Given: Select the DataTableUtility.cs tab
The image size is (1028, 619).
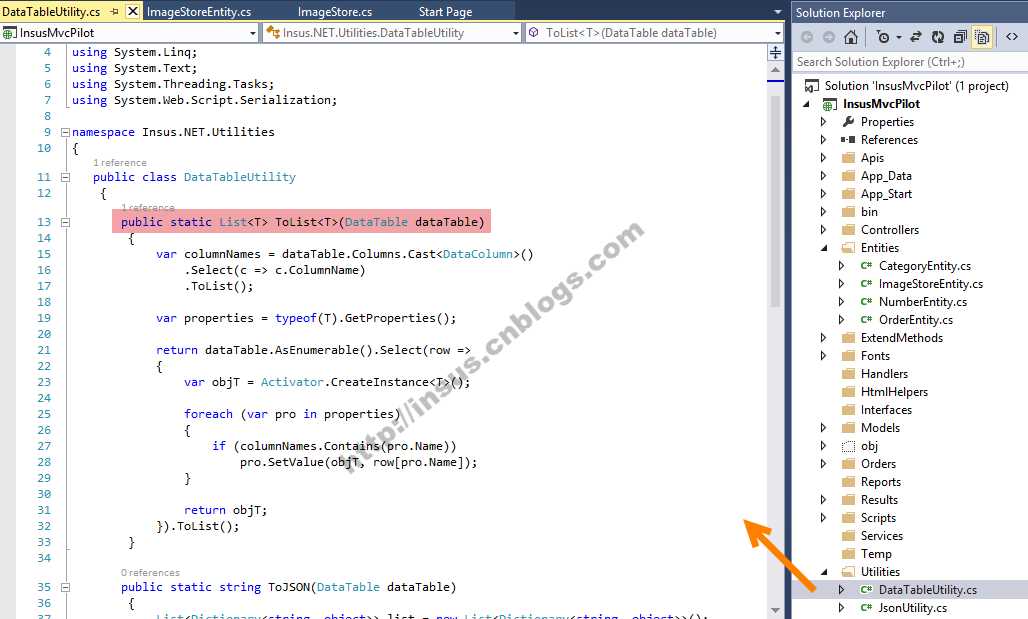Looking at the screenshot, I should point(51,12).
